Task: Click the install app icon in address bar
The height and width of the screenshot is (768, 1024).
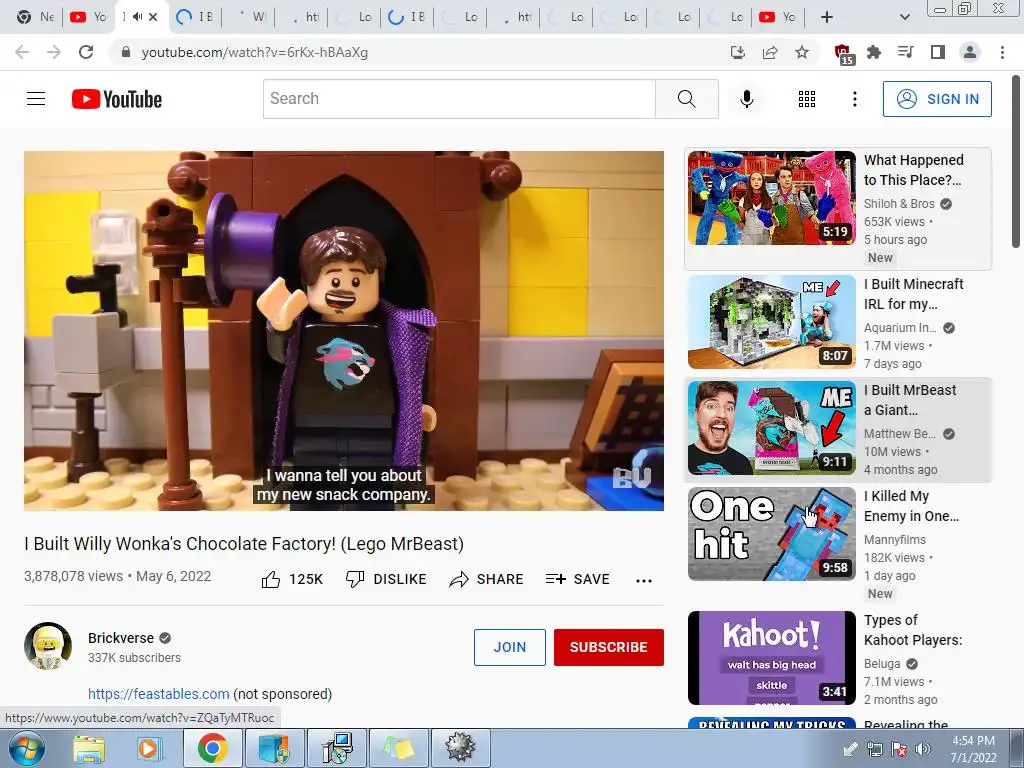Action: pyautogui.click(x=737, y=52)
